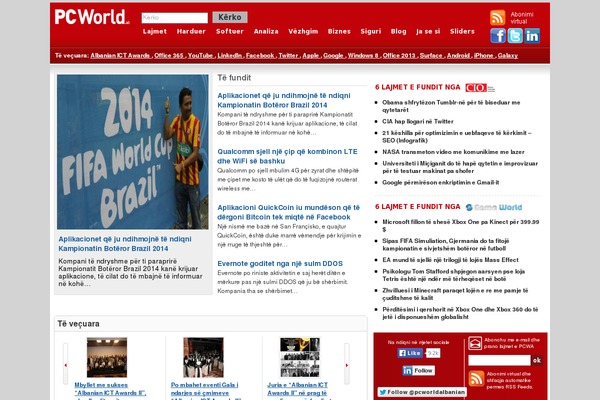Click the Game World logo

tap(494, 207)
